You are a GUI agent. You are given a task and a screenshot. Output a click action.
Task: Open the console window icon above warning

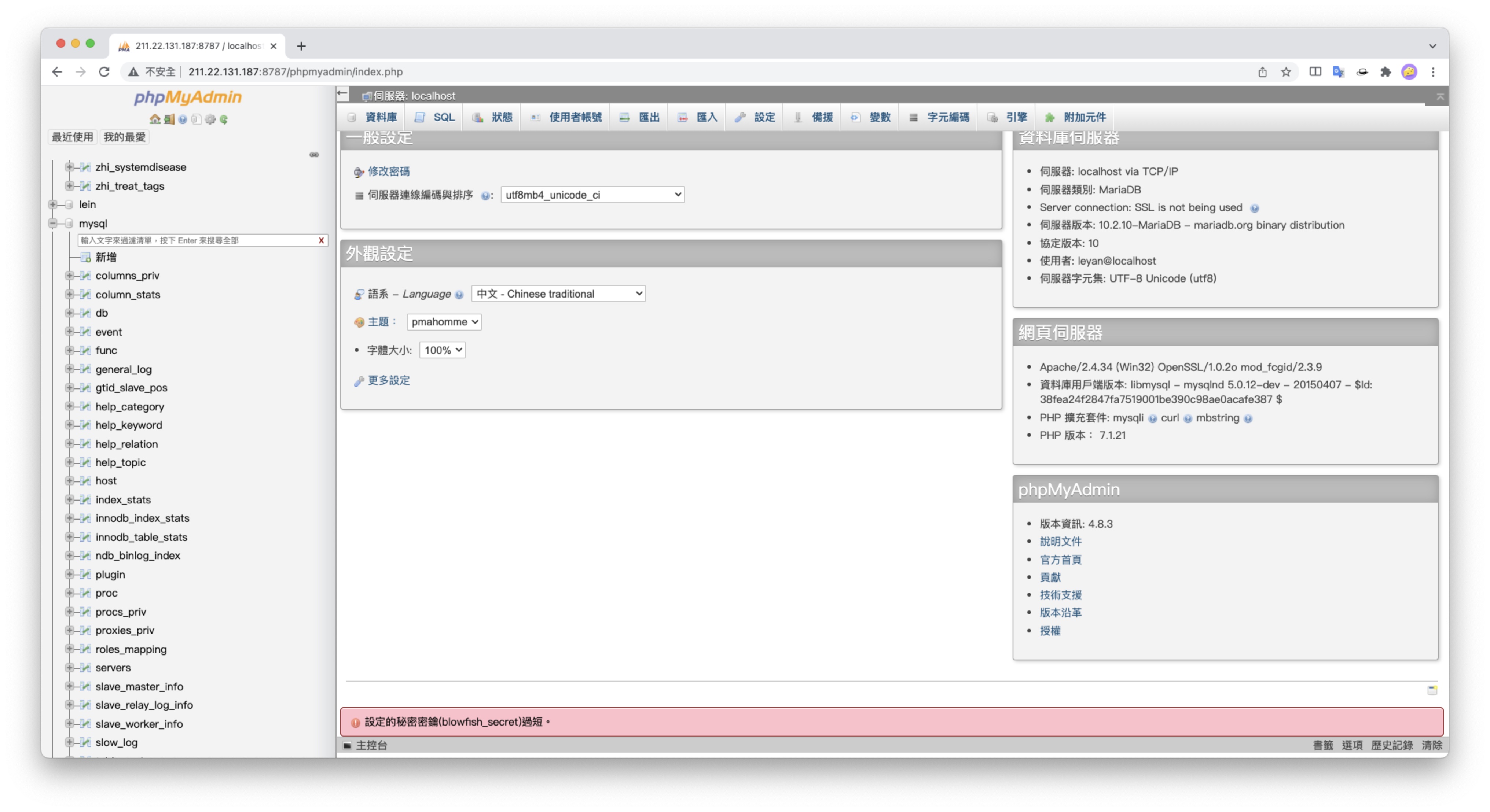[1432, 690]
